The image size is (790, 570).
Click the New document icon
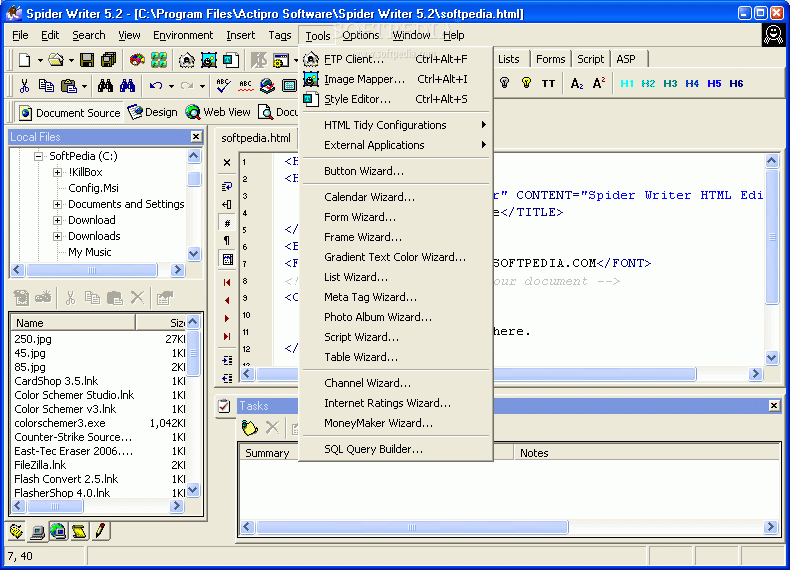[x=24, y=60]
